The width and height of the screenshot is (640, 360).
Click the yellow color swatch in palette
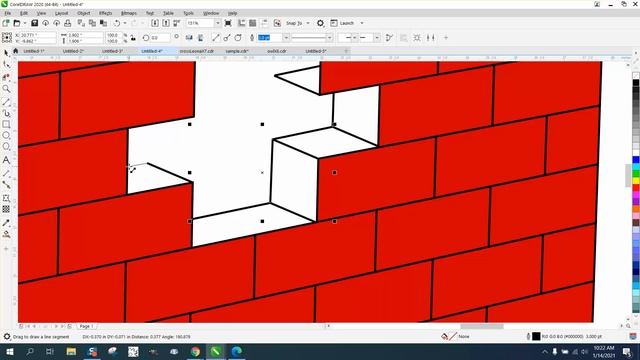point(636,181)
